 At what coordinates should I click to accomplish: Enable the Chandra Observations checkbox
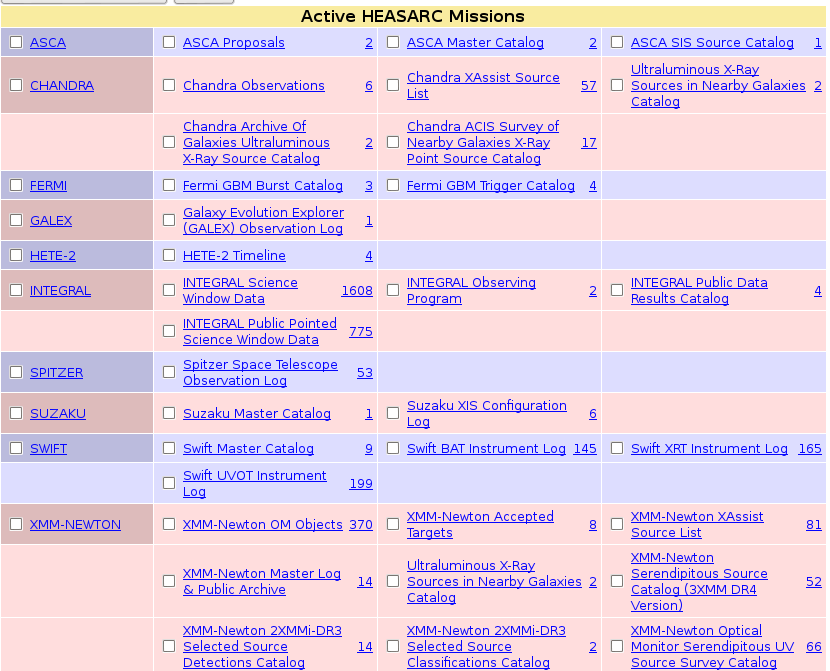(169, 85)
